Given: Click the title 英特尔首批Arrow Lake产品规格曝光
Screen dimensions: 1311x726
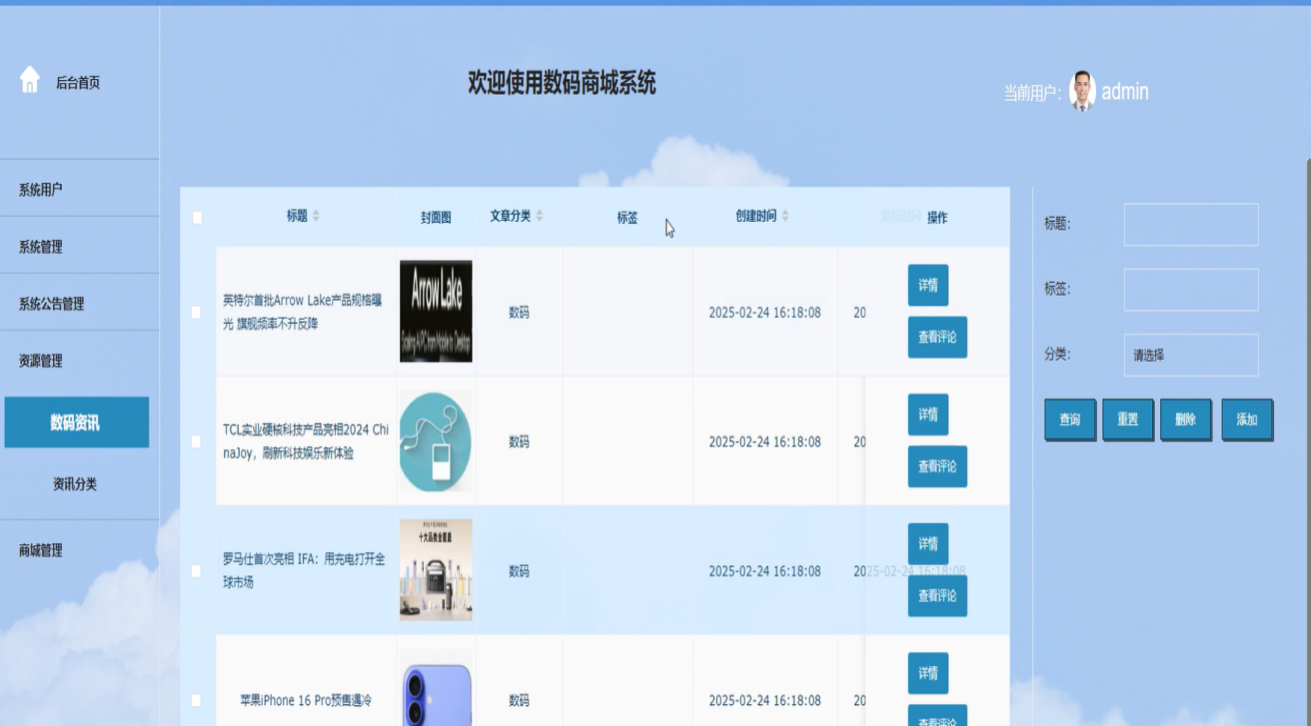Looking at the screenshot, I should click(x=303, y=312).
